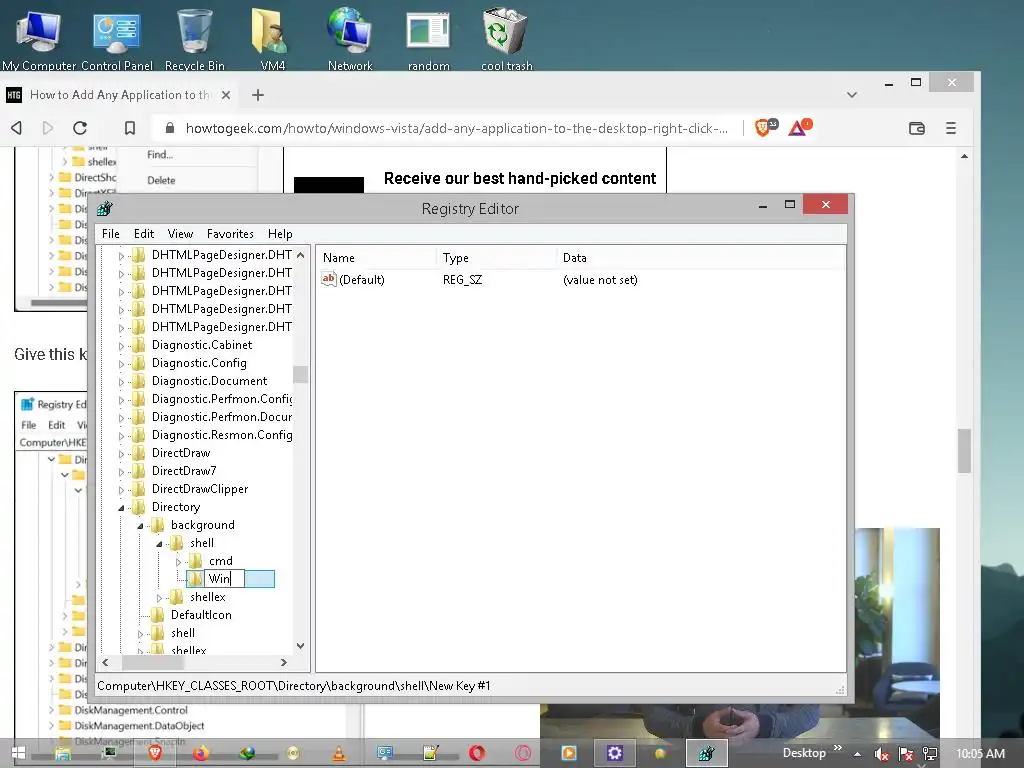Viewport: 1024px width, 768px height.
Task: Collapse the Directory key
Action: tap(121, 507)
